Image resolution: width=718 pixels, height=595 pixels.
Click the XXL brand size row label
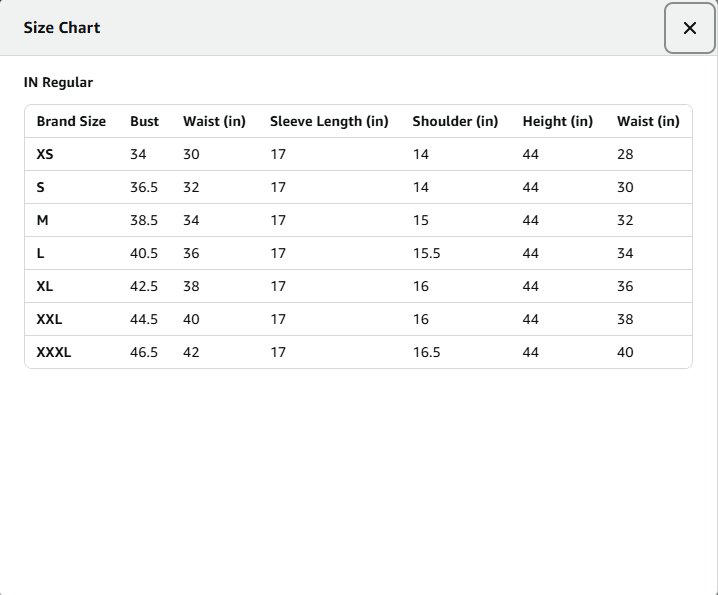[x=49, y=319]
